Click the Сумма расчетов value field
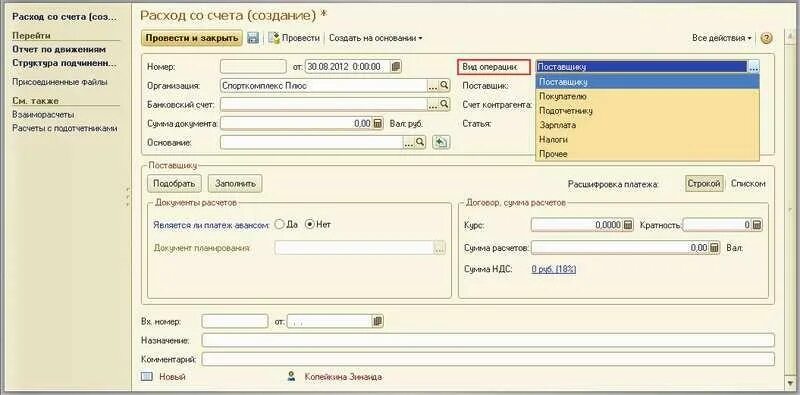 620,248
